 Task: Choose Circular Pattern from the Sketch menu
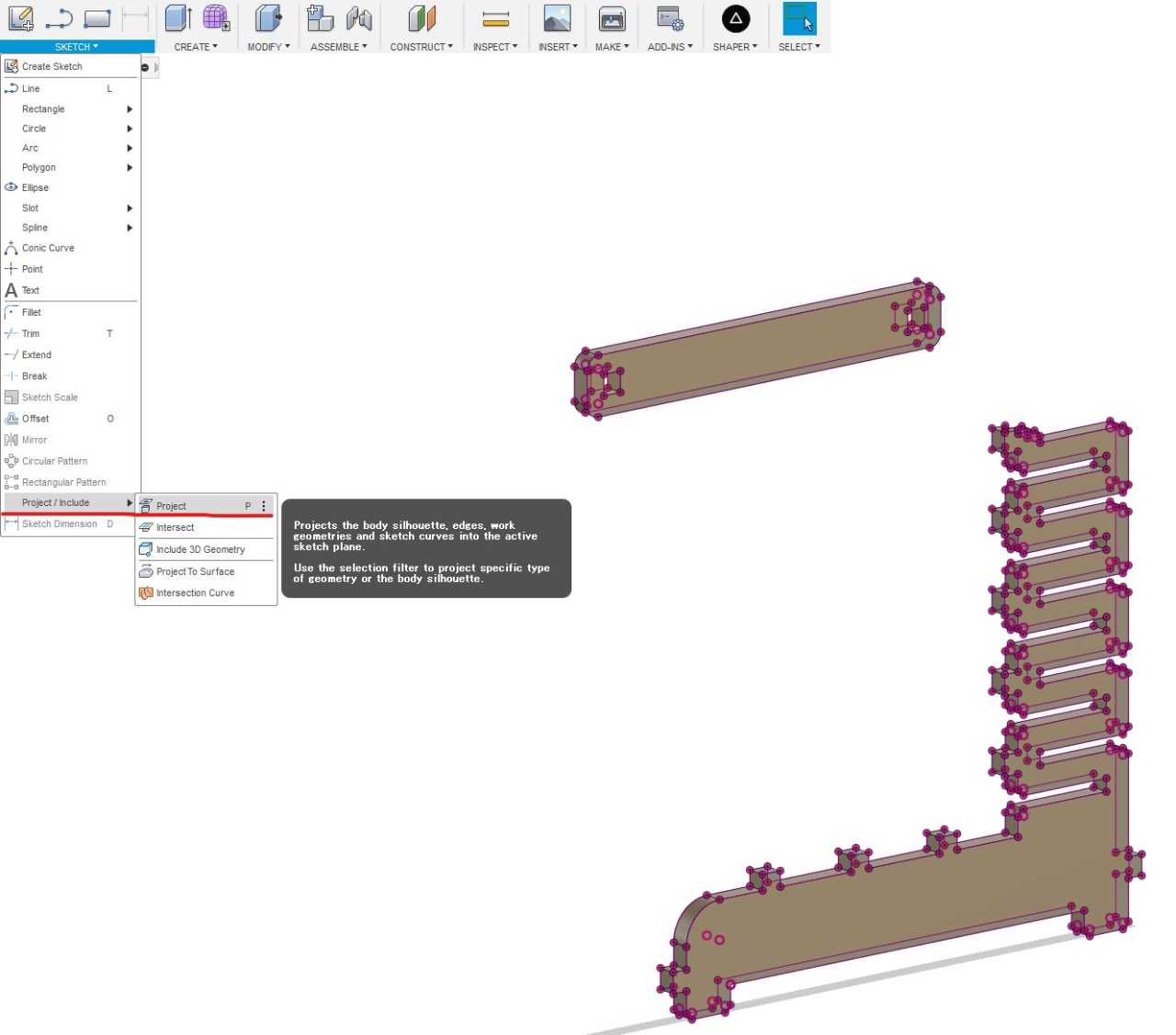[x=71, y=461]
